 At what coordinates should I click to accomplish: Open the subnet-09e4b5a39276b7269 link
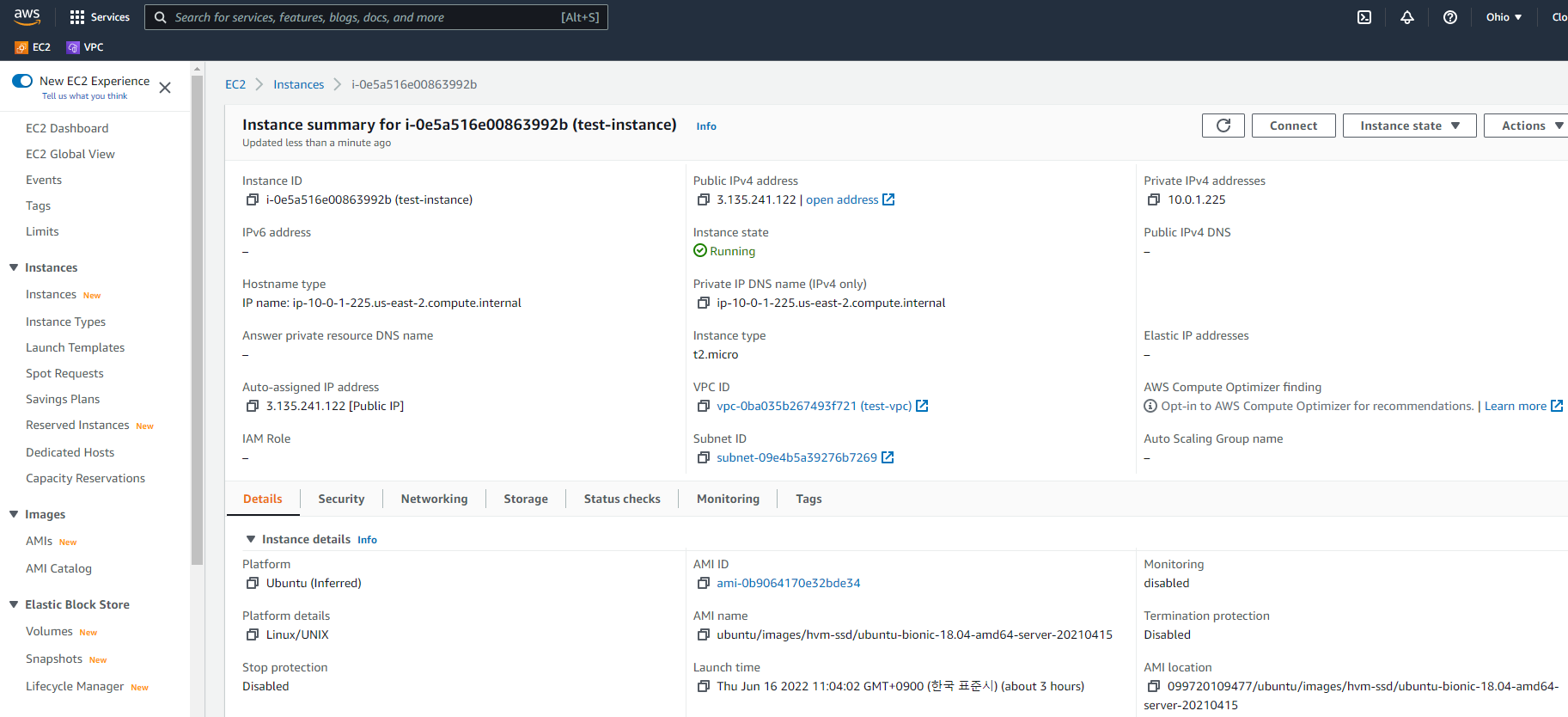tap(796, 457)
